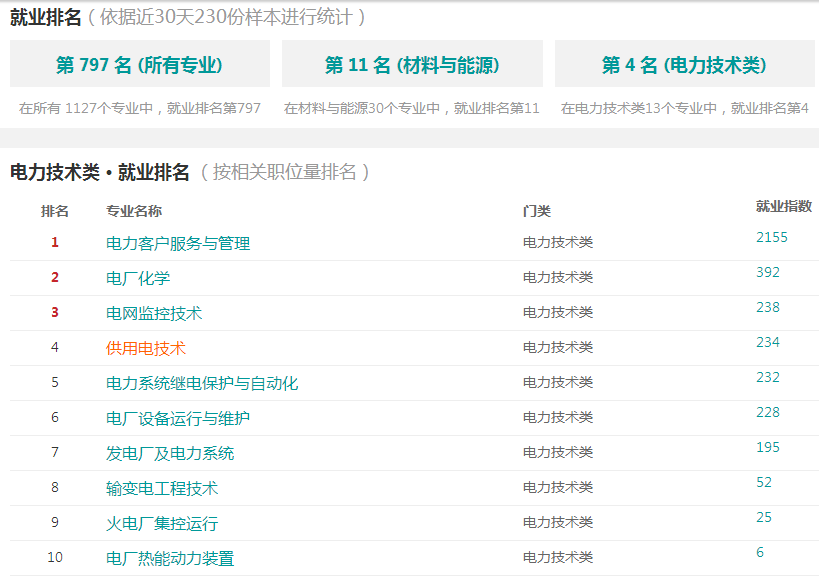Open the 第 4 名 (电力技术类) ranking box
Viewport: 819px width, 579px height.
click(685, 64)
